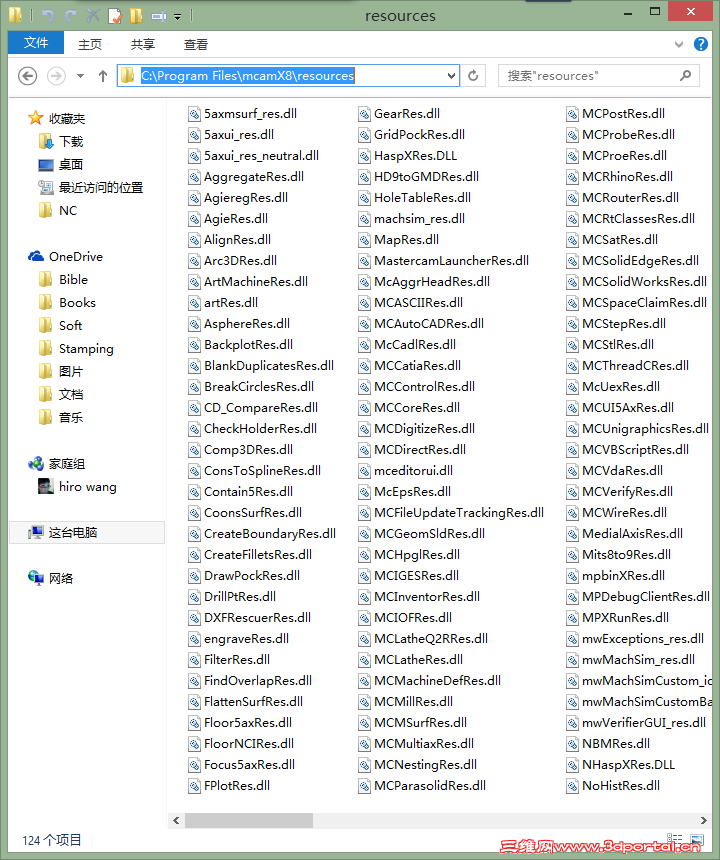The width and height of the screenshot is (720, 860).
Task: Open the blue Help question mark icon
Action: [x=700, y=44]
